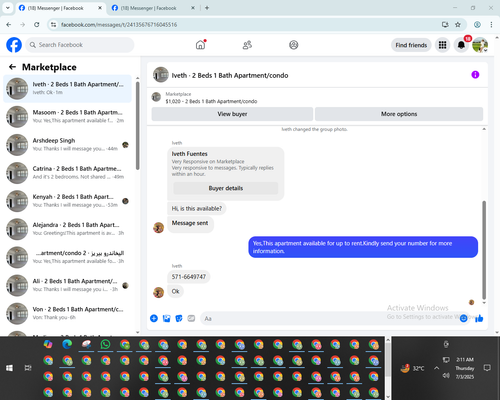Click the 'Hi, is this available?' message
The height and width of the screenshot is (400, 500).
coord(197,209)
